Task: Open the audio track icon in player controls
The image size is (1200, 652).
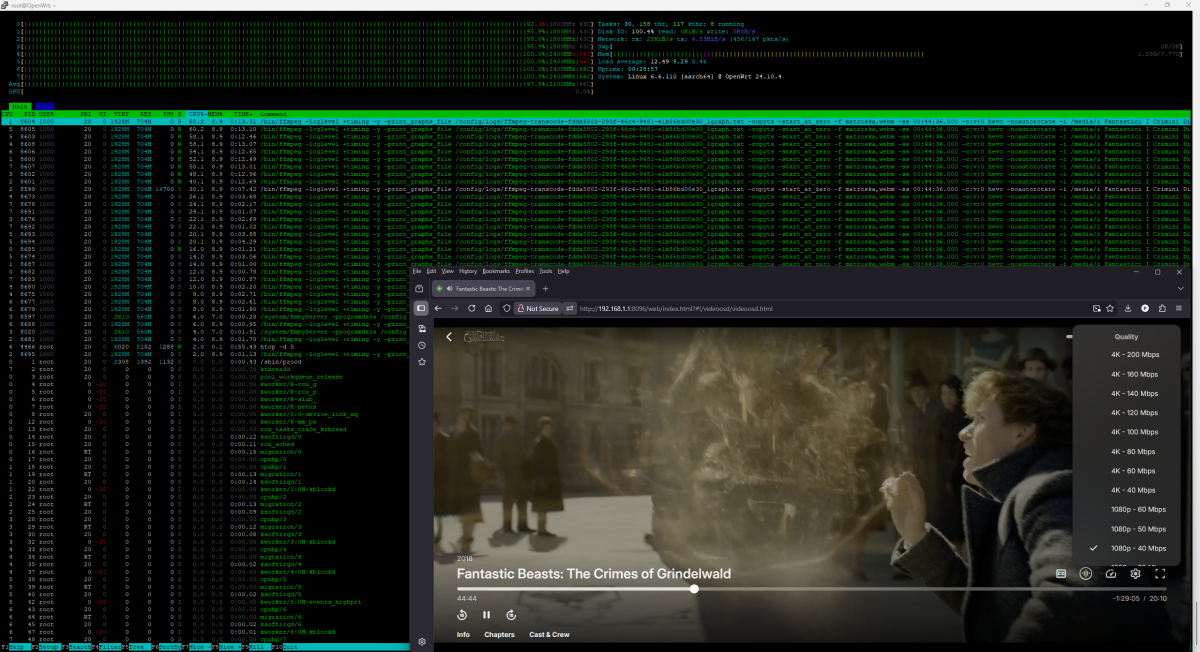Action: point(1086,573)
